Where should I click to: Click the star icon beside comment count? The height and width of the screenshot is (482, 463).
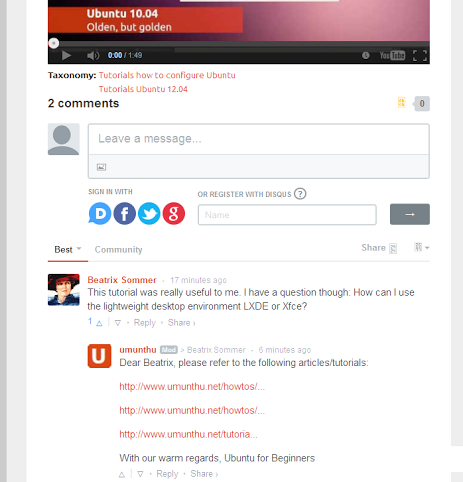pos(402,103)
